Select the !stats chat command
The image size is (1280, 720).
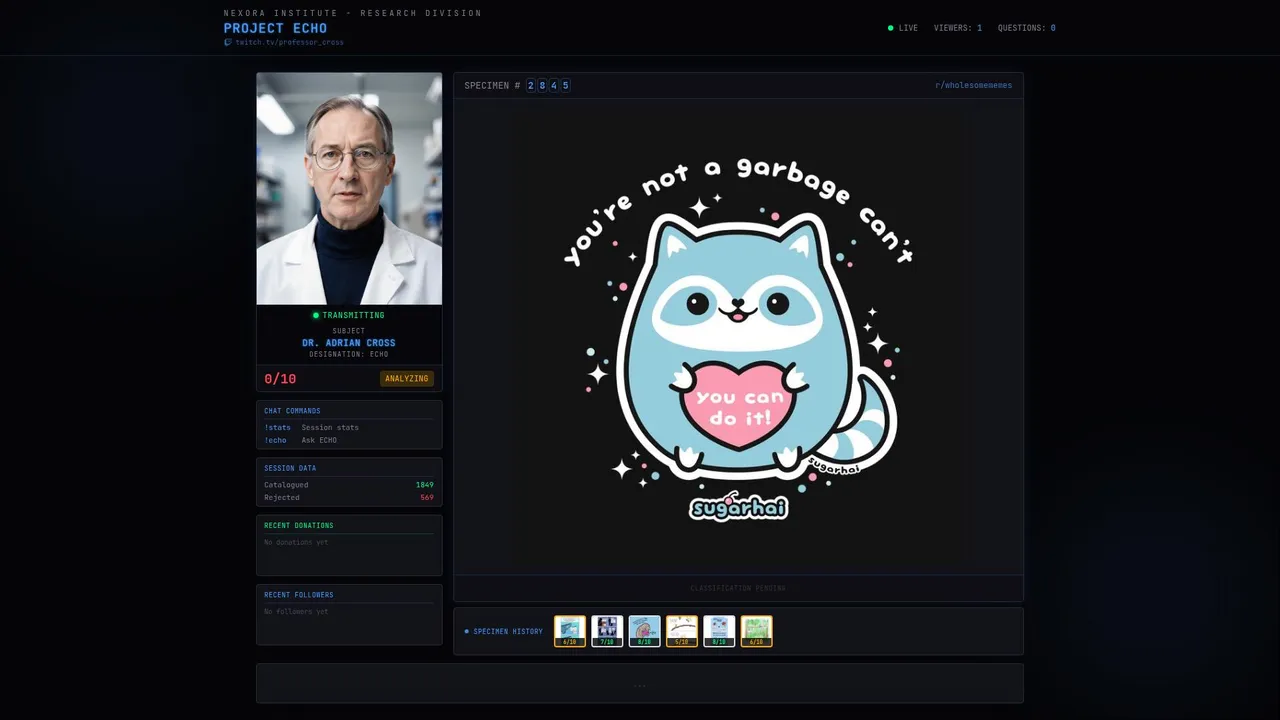pos(277,427)
